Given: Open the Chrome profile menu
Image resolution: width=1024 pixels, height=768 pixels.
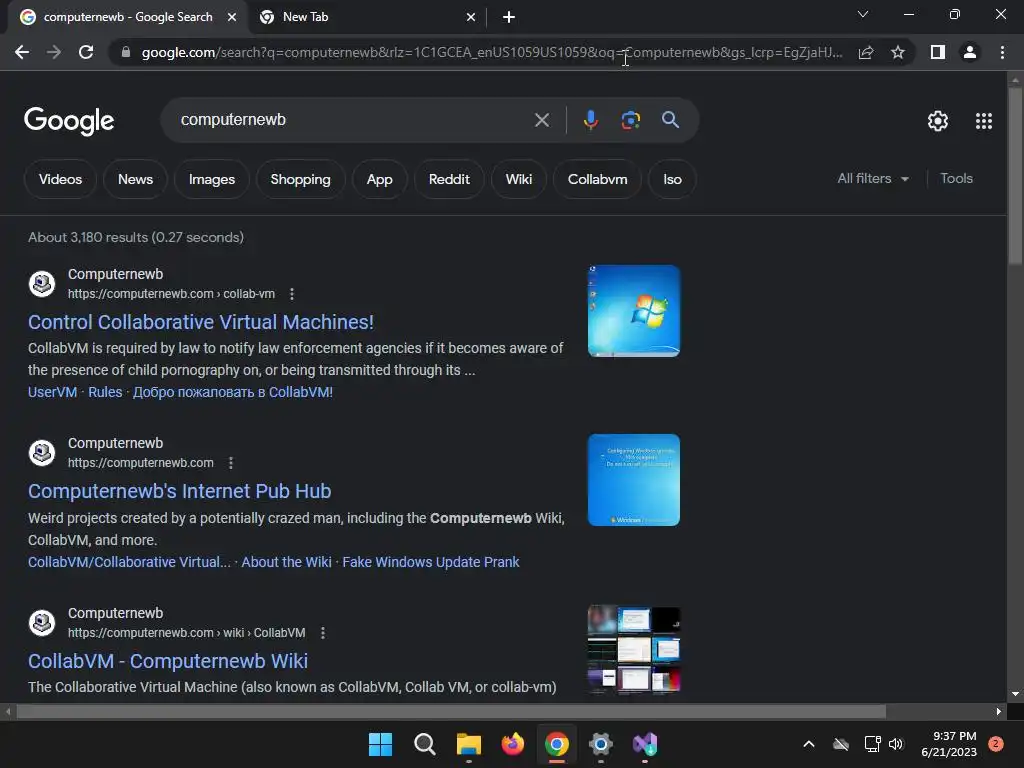Looking at the screenshot, I should 970,52.
